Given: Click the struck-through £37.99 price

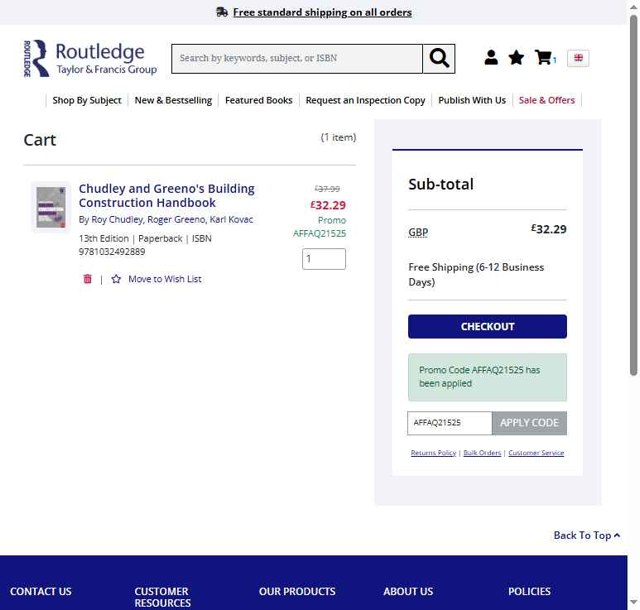Looking at the screenshot, I should [327, 189].
